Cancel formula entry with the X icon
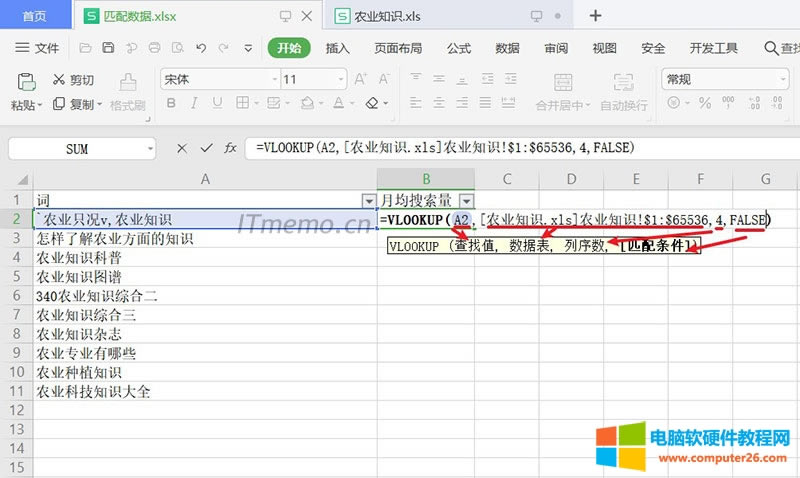 tap(182, 148)
